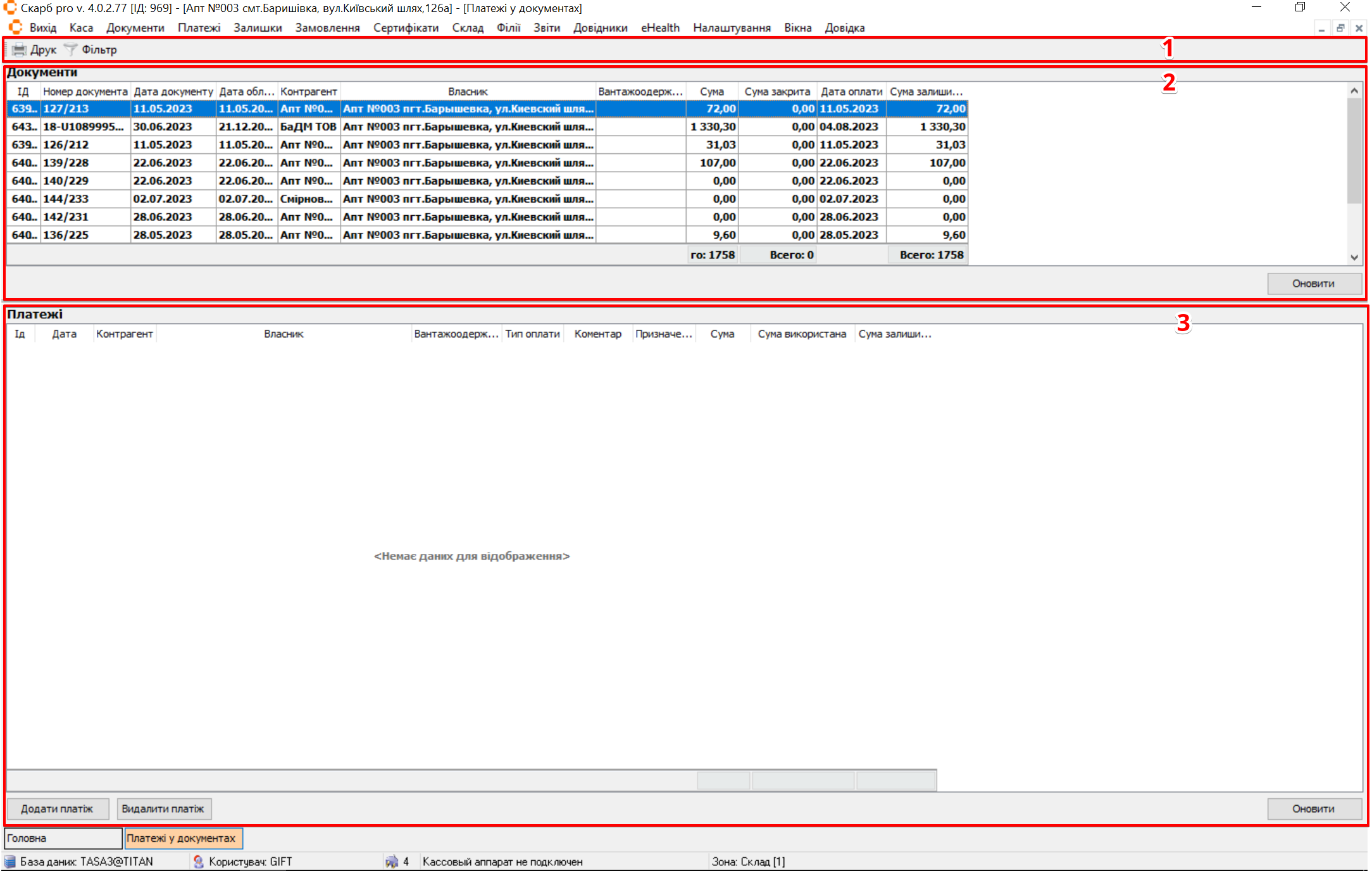Click Оновити in the Документи panel
The width and height of the screenshot is (1372, 871).
click(x=1314, y=284)
